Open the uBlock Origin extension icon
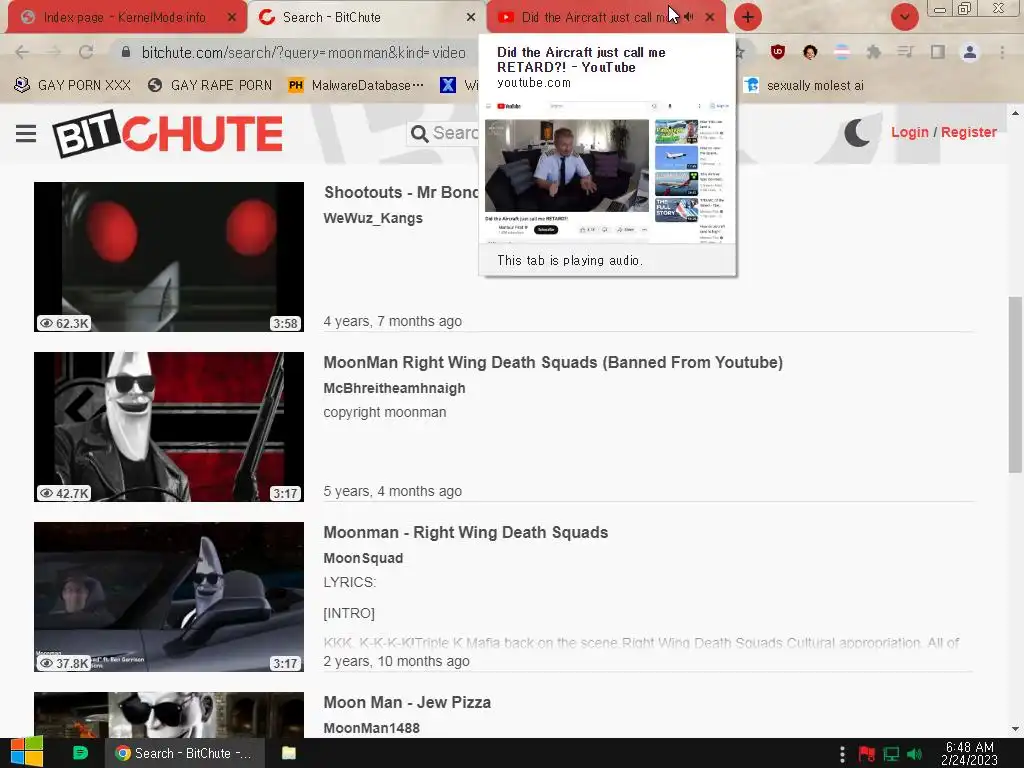 777,52
